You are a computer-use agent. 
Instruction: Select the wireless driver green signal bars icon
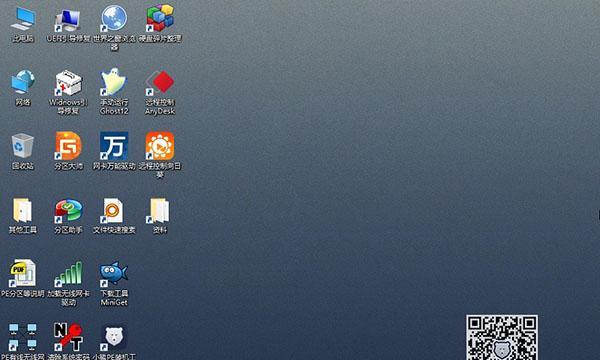68,274
